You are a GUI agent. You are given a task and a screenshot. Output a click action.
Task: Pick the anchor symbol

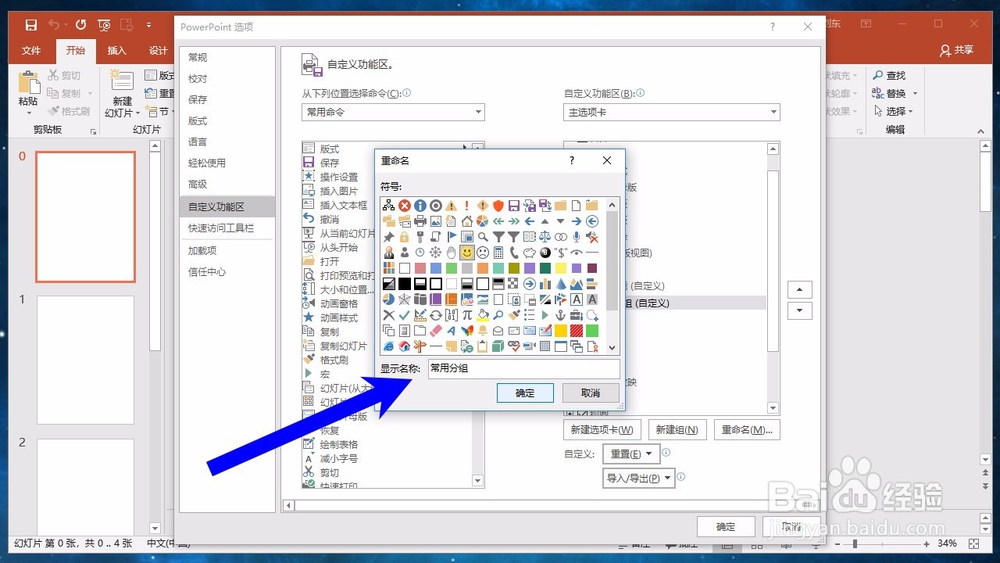[x=561, y=315]
